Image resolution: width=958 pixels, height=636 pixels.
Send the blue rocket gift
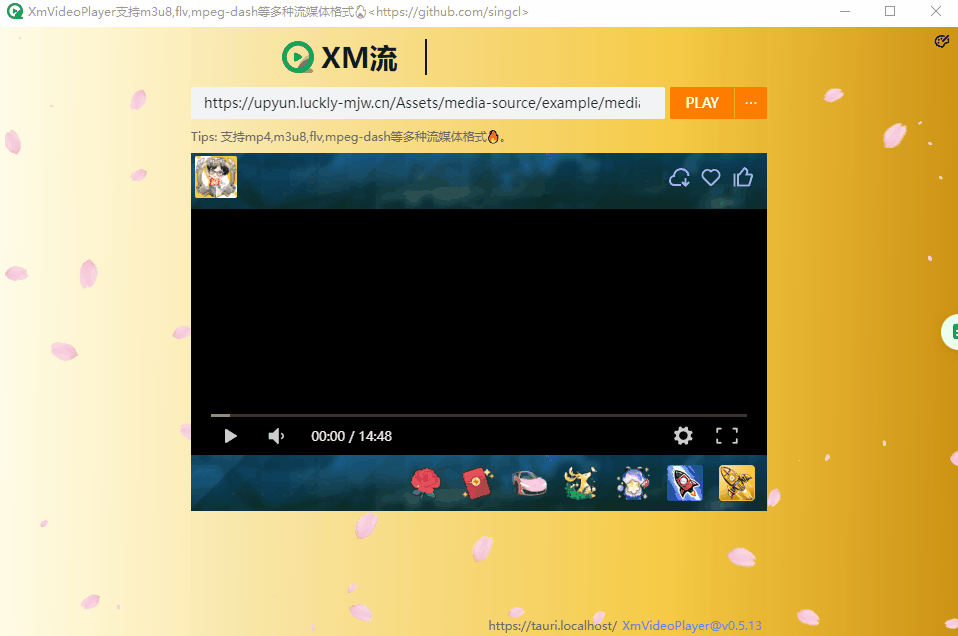685,484
